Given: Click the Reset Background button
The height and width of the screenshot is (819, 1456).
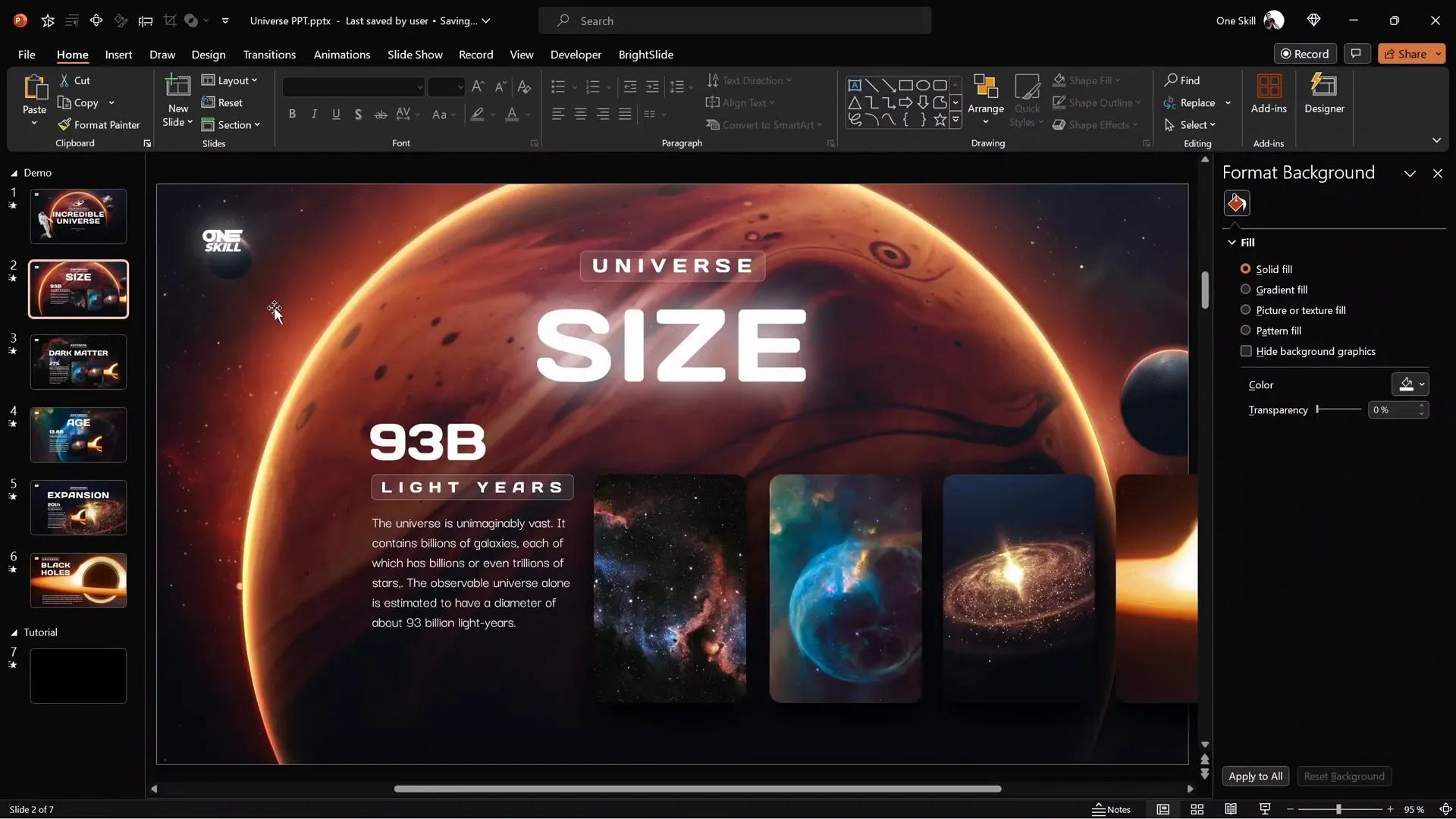Looking at the screenshot, I should click(x=1344, y=776).
